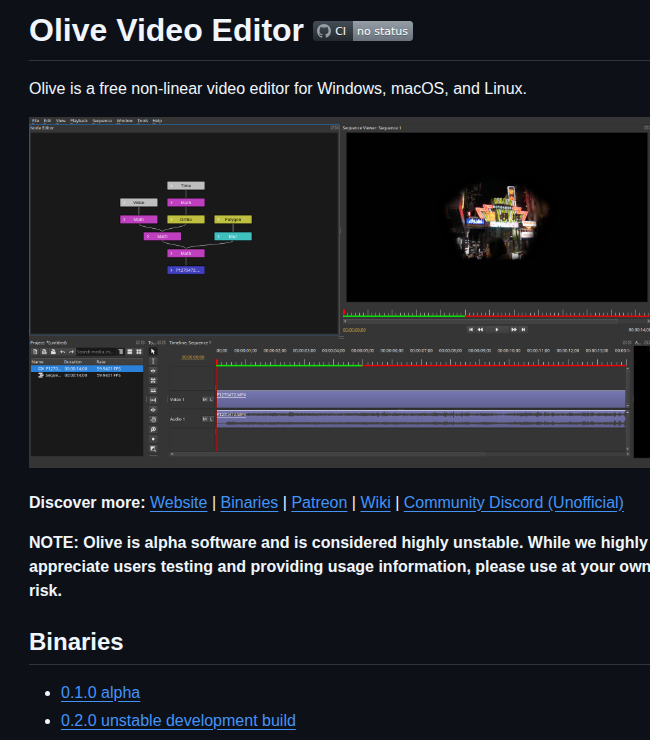Viewport: 650px width, 740px height.
Task: Open the Edit menu in the screenshot
Action: (x=47, y=121)
